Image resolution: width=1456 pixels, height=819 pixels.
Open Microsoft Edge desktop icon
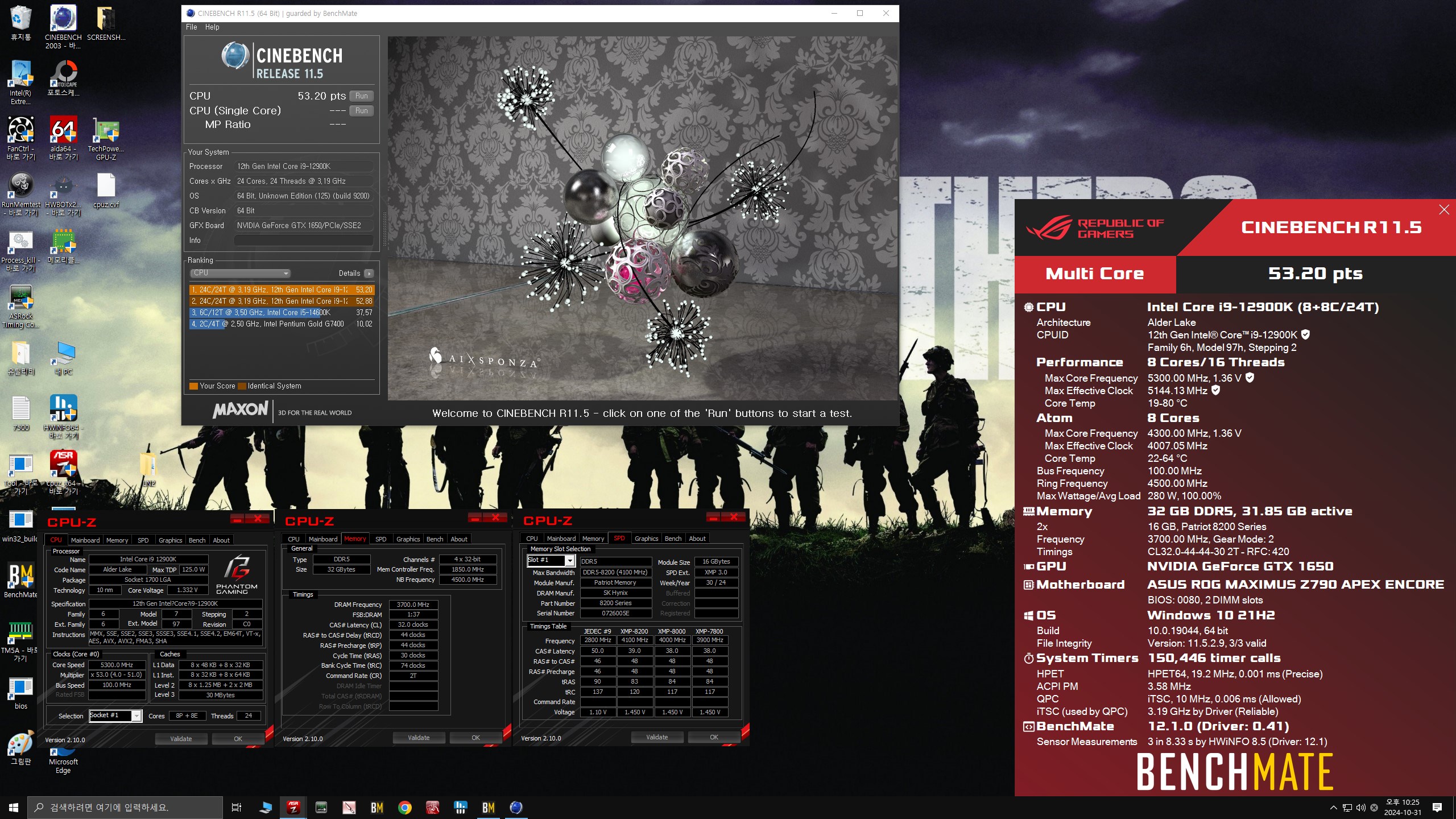[x=63, y=761]
